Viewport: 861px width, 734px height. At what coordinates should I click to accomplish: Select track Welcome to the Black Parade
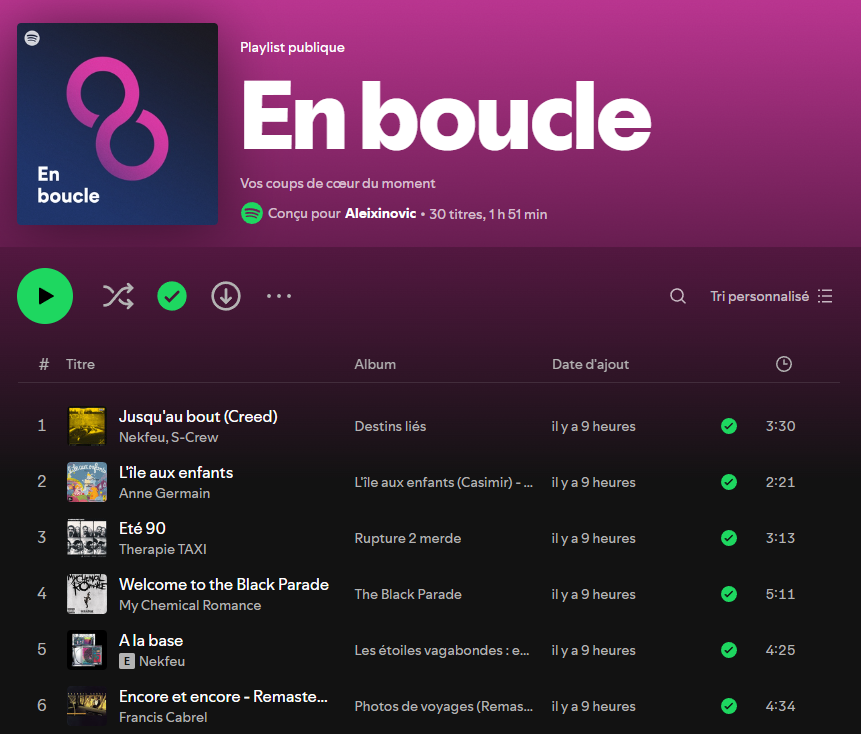(224, 585)
